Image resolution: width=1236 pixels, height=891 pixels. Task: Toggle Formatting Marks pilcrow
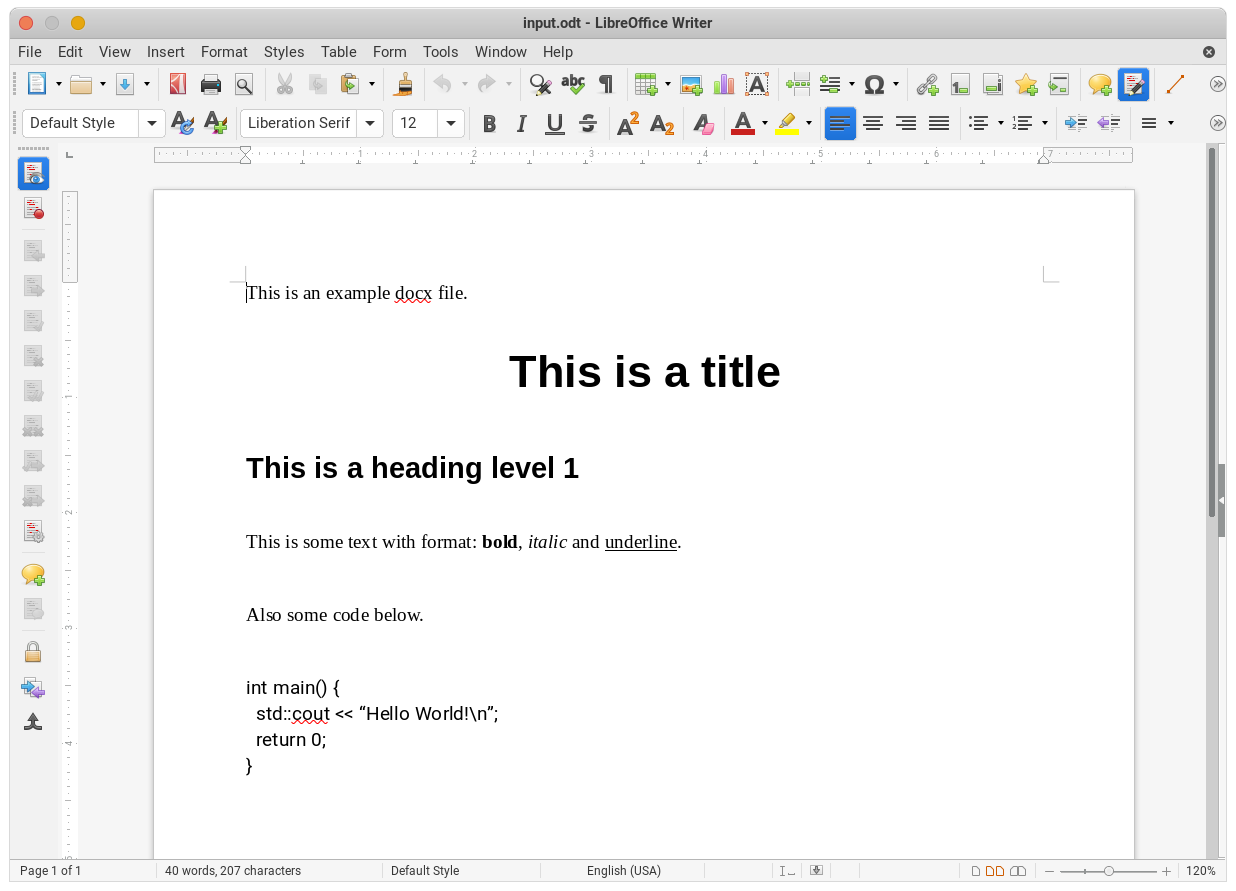tap(605, 84)
